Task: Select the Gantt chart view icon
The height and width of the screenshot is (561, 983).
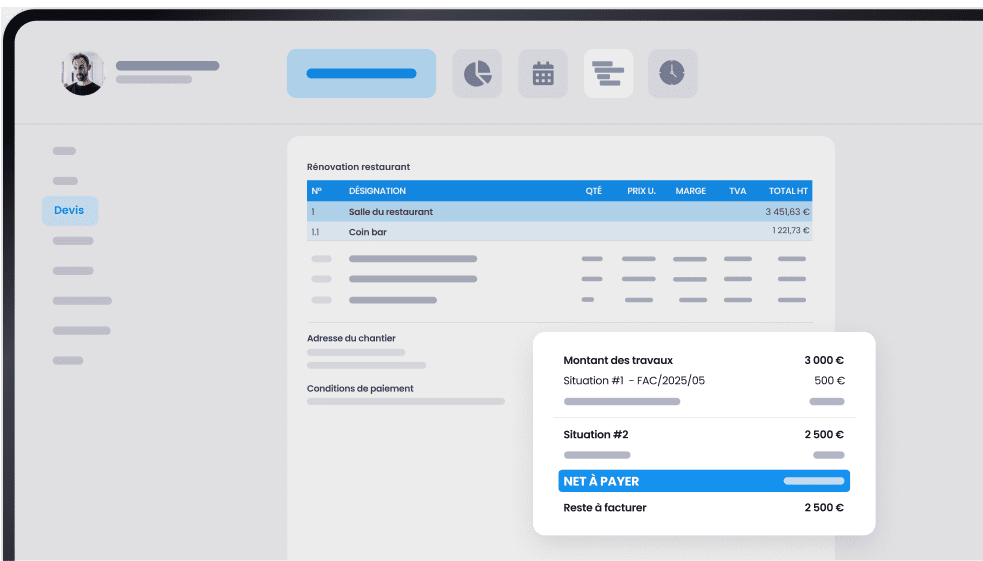Action: point(608,73)
